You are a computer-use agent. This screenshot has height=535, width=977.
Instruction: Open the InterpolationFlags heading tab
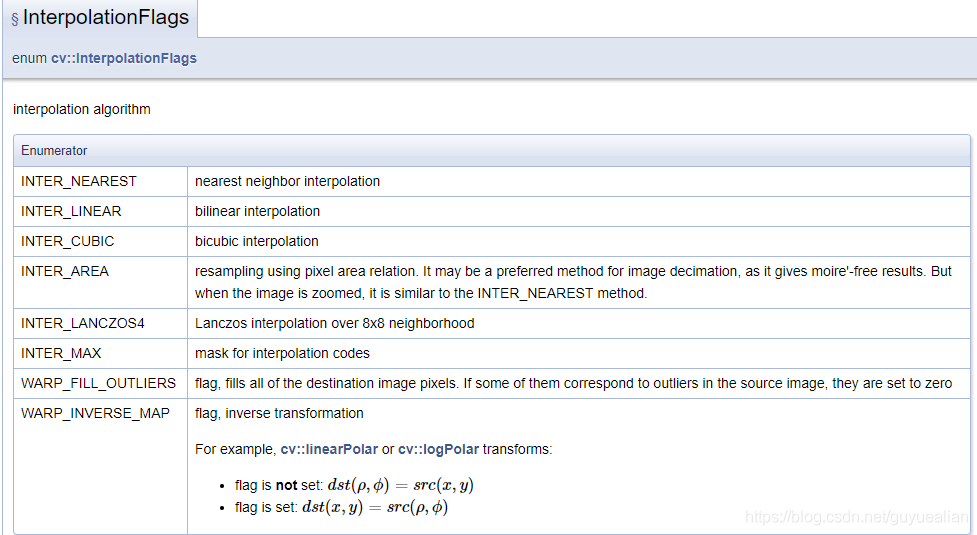tap(105, 18)
